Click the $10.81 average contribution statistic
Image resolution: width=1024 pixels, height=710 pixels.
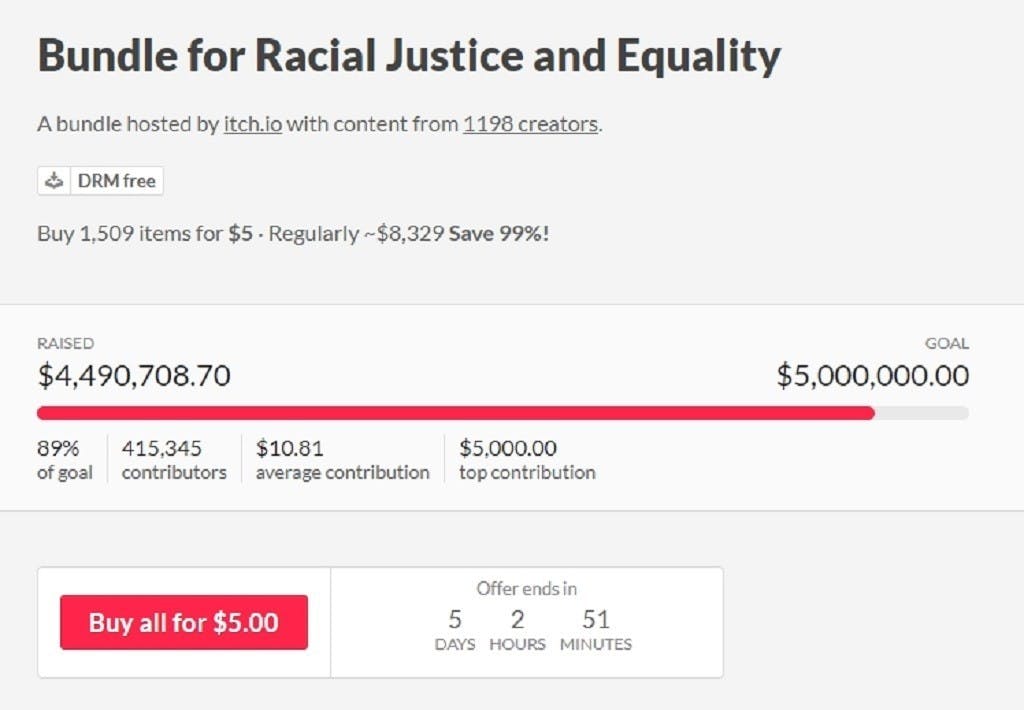point(342,460)
